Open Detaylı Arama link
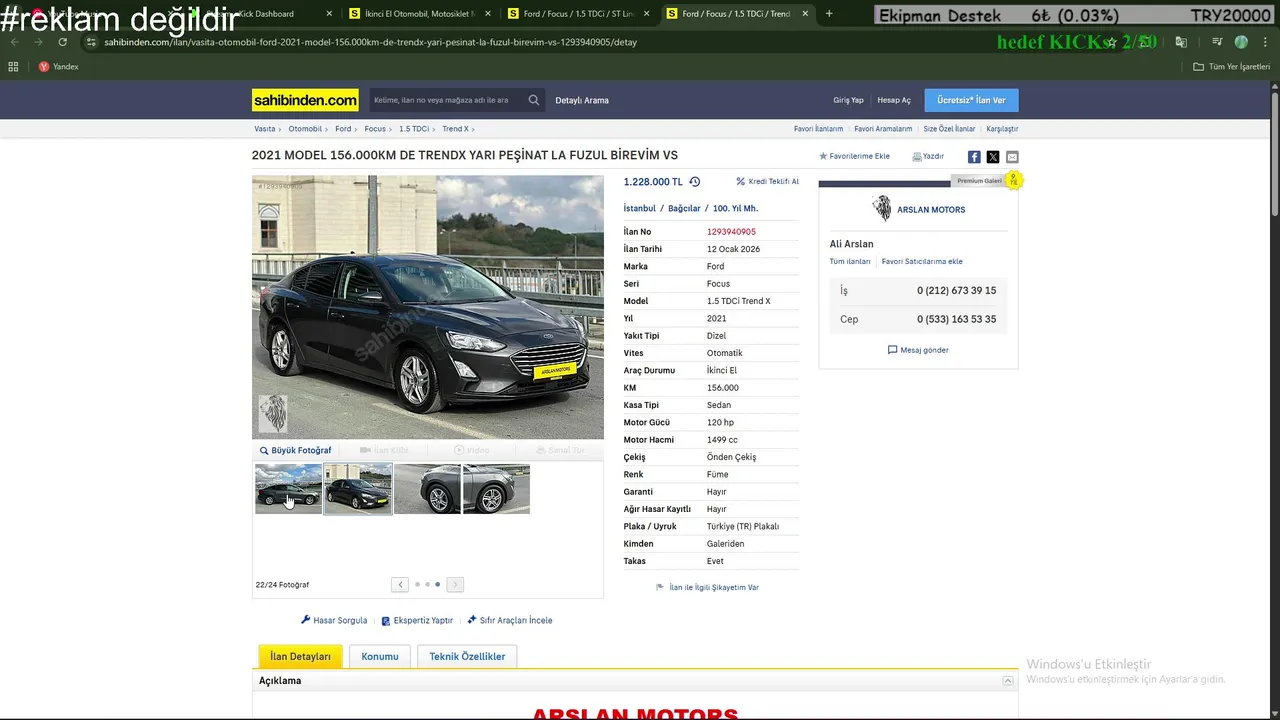This screenshot has height=720, width=1280. point(582,100)
